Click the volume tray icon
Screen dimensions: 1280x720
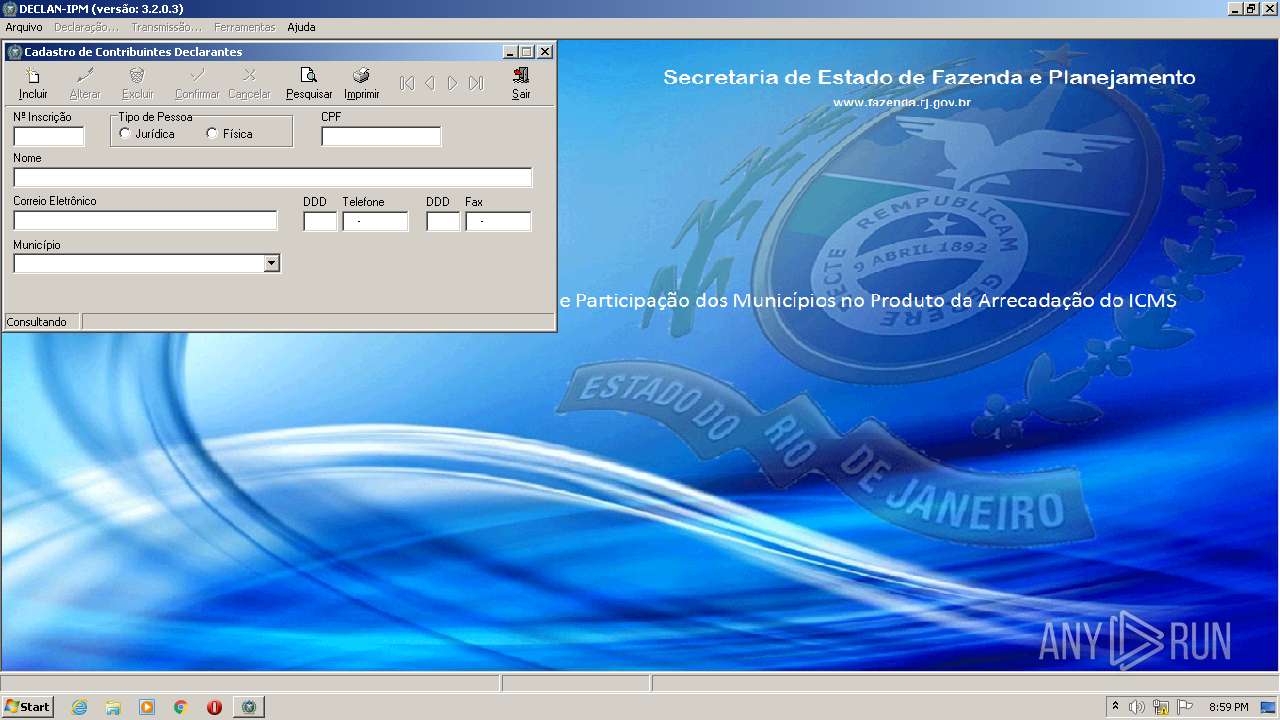1137,707
